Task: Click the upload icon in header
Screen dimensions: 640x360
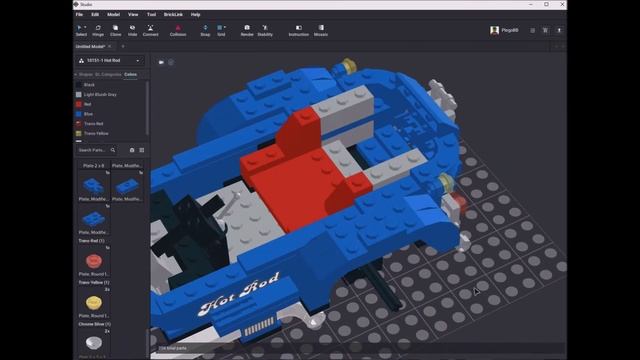Action: click(x=559, y=30)
